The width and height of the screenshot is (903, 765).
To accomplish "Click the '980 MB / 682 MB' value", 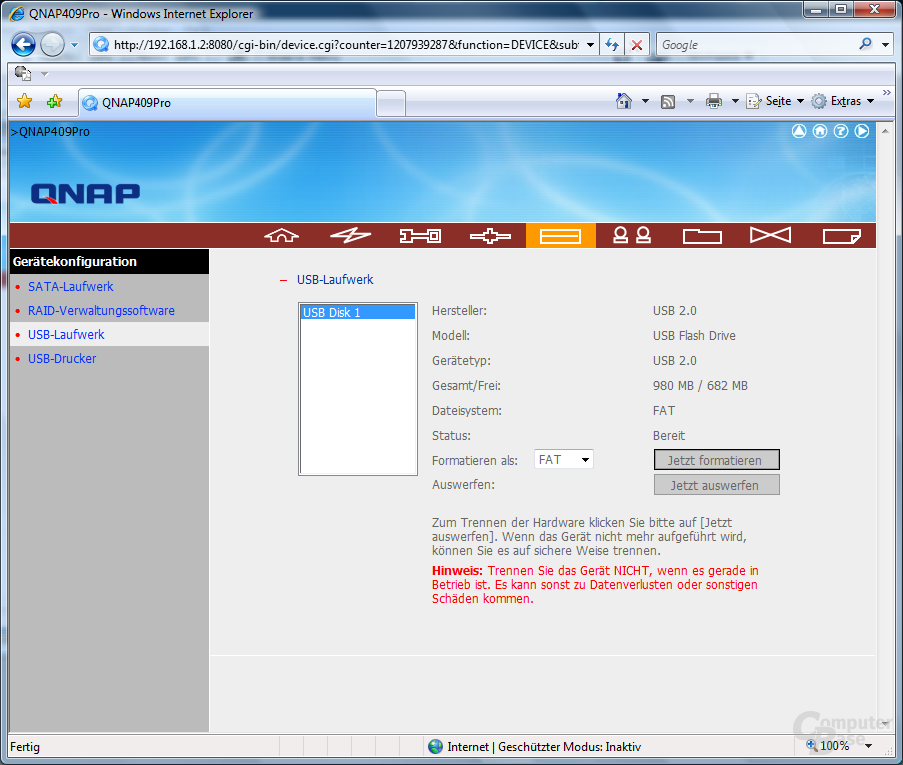I will coord(700,385).
